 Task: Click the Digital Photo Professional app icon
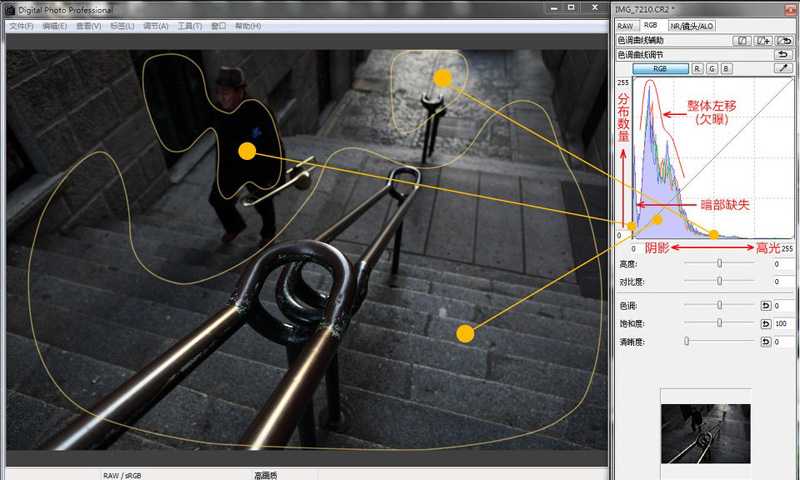(10, 10)
